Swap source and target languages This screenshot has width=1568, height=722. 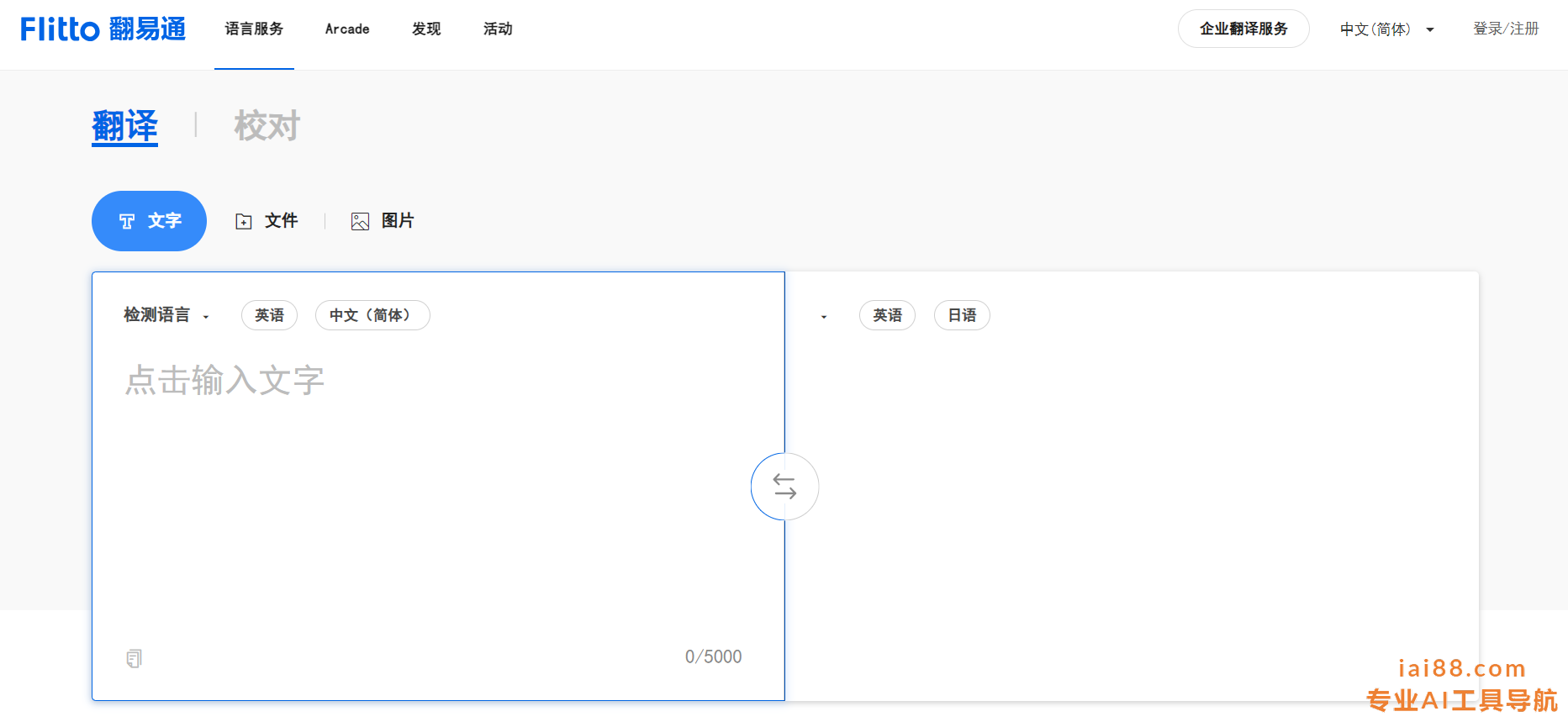tap(784, 487)
